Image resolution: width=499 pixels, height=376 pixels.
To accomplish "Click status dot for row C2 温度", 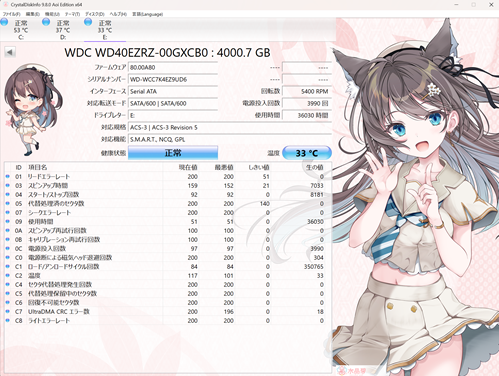I will 8,275.
